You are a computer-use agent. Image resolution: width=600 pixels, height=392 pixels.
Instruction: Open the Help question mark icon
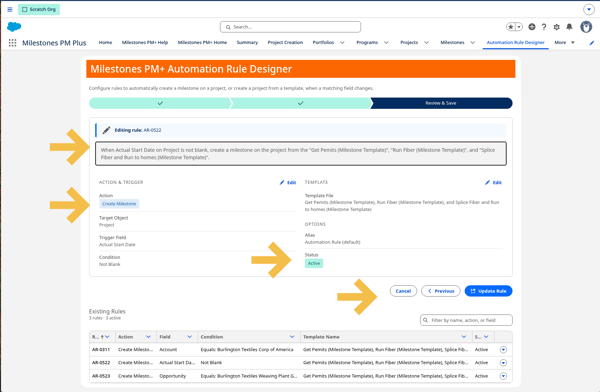(544, 27)
